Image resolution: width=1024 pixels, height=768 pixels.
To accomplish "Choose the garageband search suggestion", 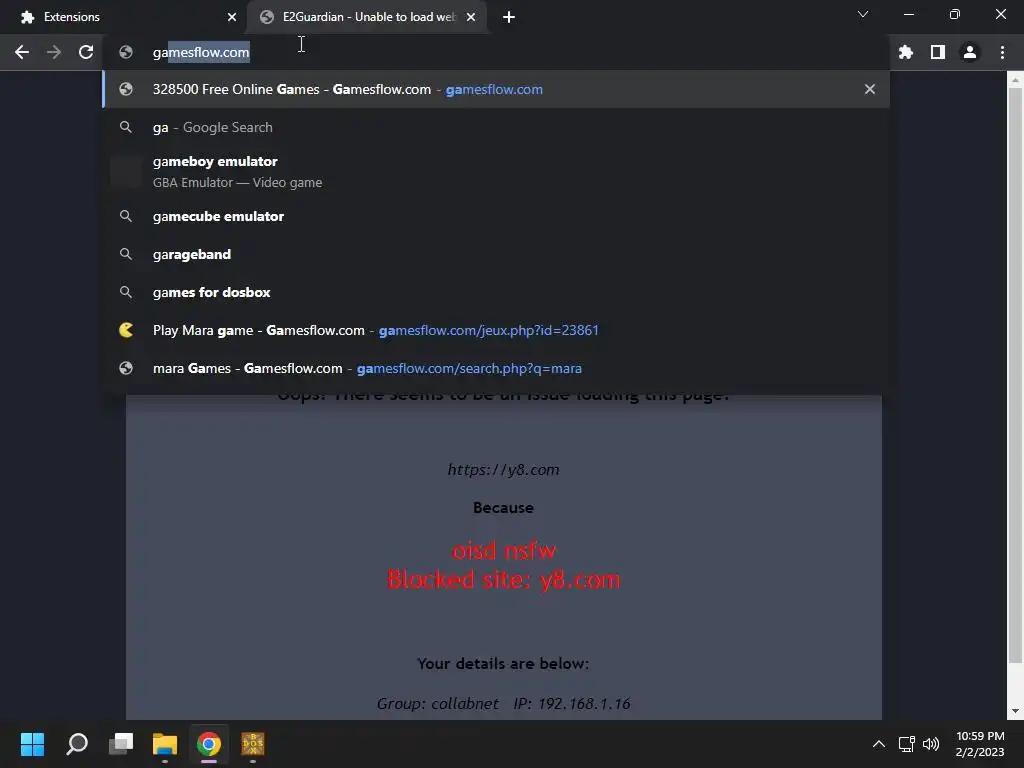I will click(x=496, y=254).
